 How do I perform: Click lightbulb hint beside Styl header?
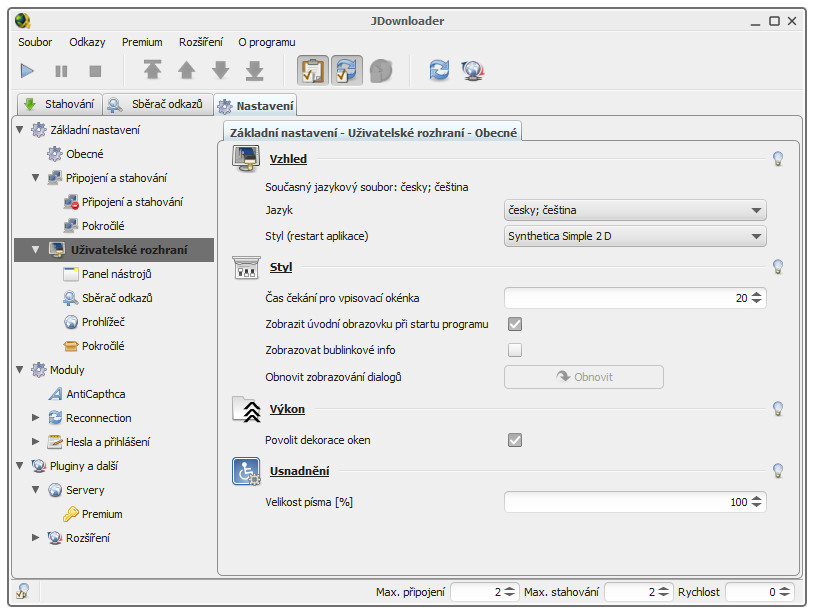pos(778,267)
